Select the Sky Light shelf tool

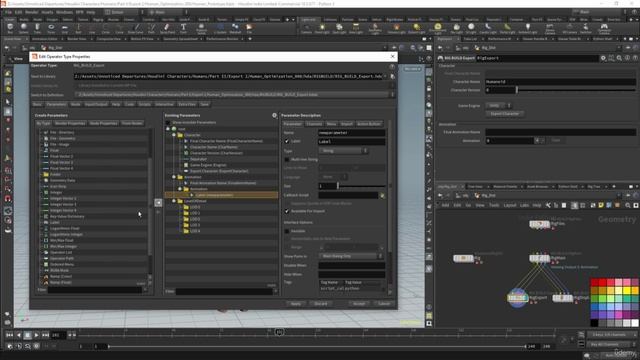456,28
